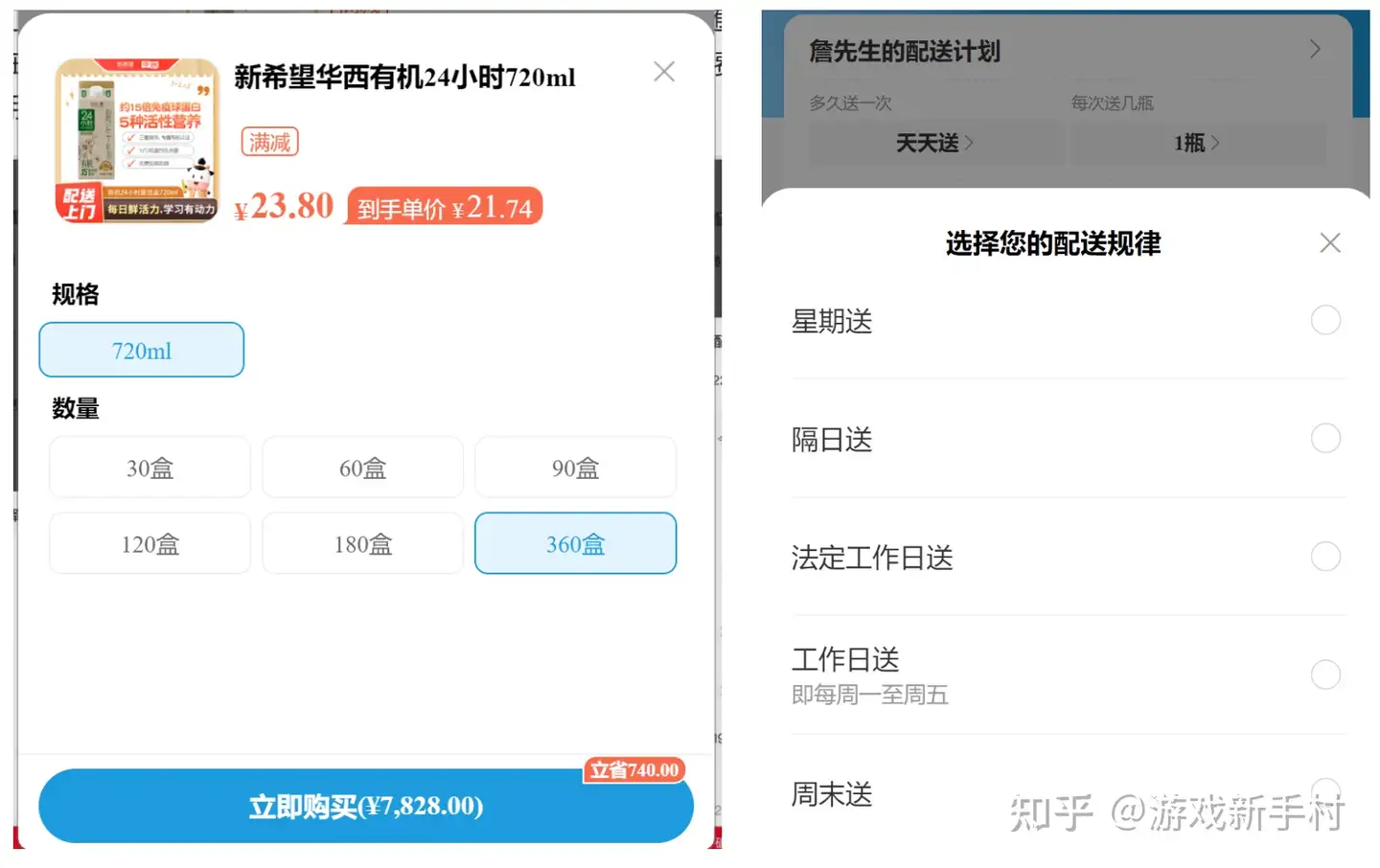Image resolution: width=1380 pixels, height=868 pixels.
Task: Click the 多久送一次 label
Action: point(851,103)
